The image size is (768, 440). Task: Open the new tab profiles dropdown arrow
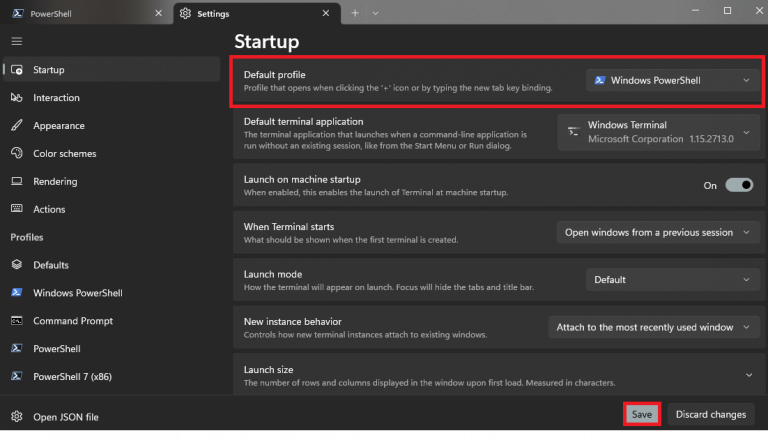coord(376,13)
